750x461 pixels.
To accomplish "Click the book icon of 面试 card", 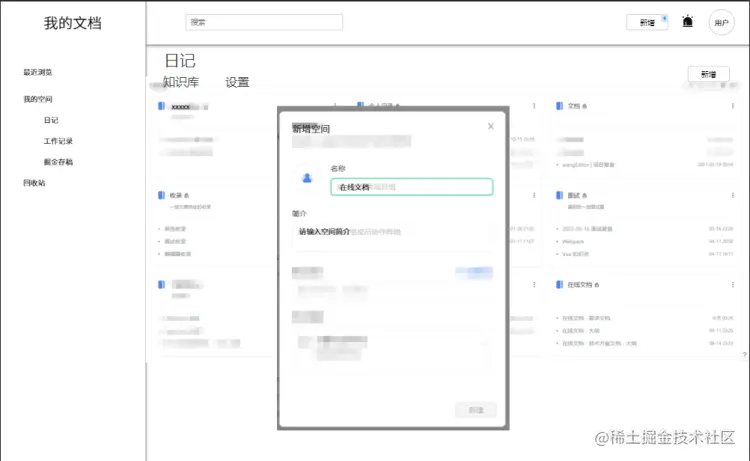I will click(559, 195).
